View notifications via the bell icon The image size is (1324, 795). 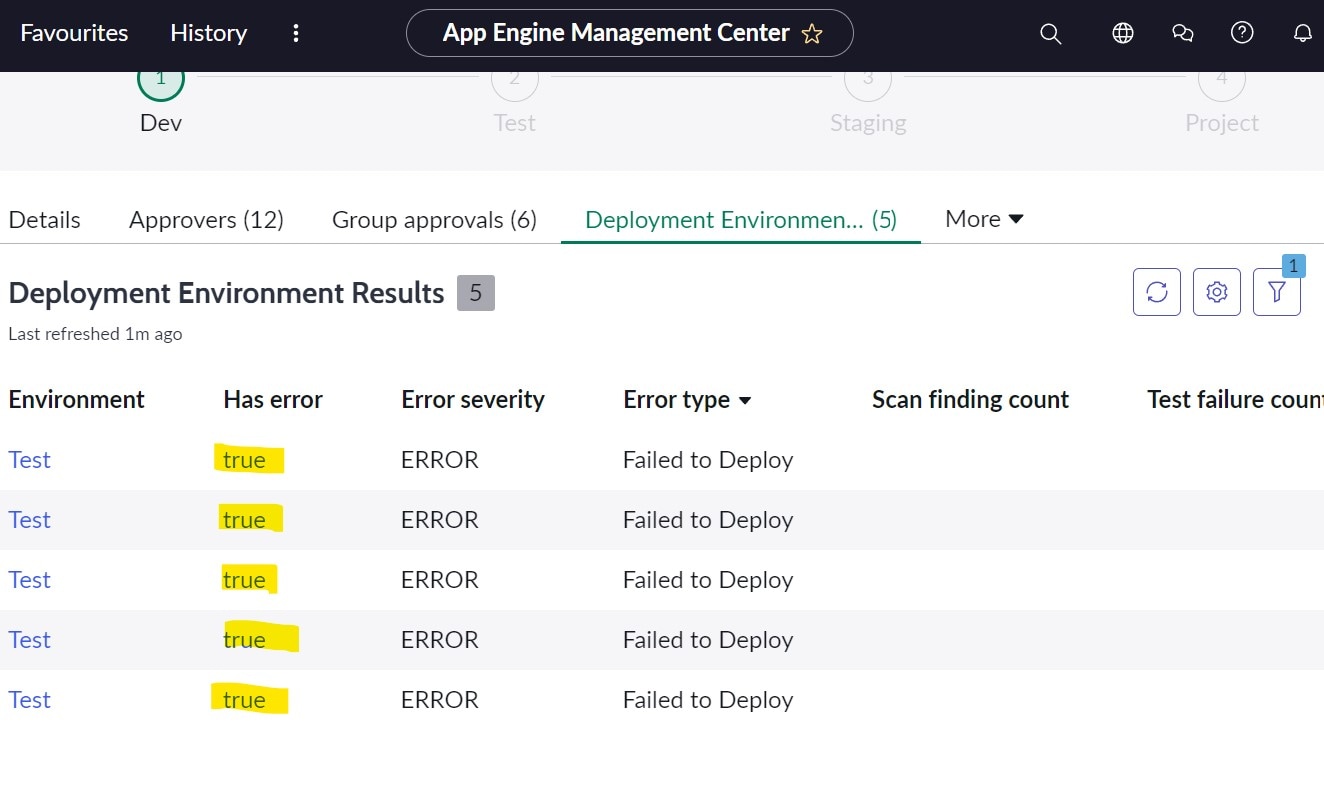1302,33
